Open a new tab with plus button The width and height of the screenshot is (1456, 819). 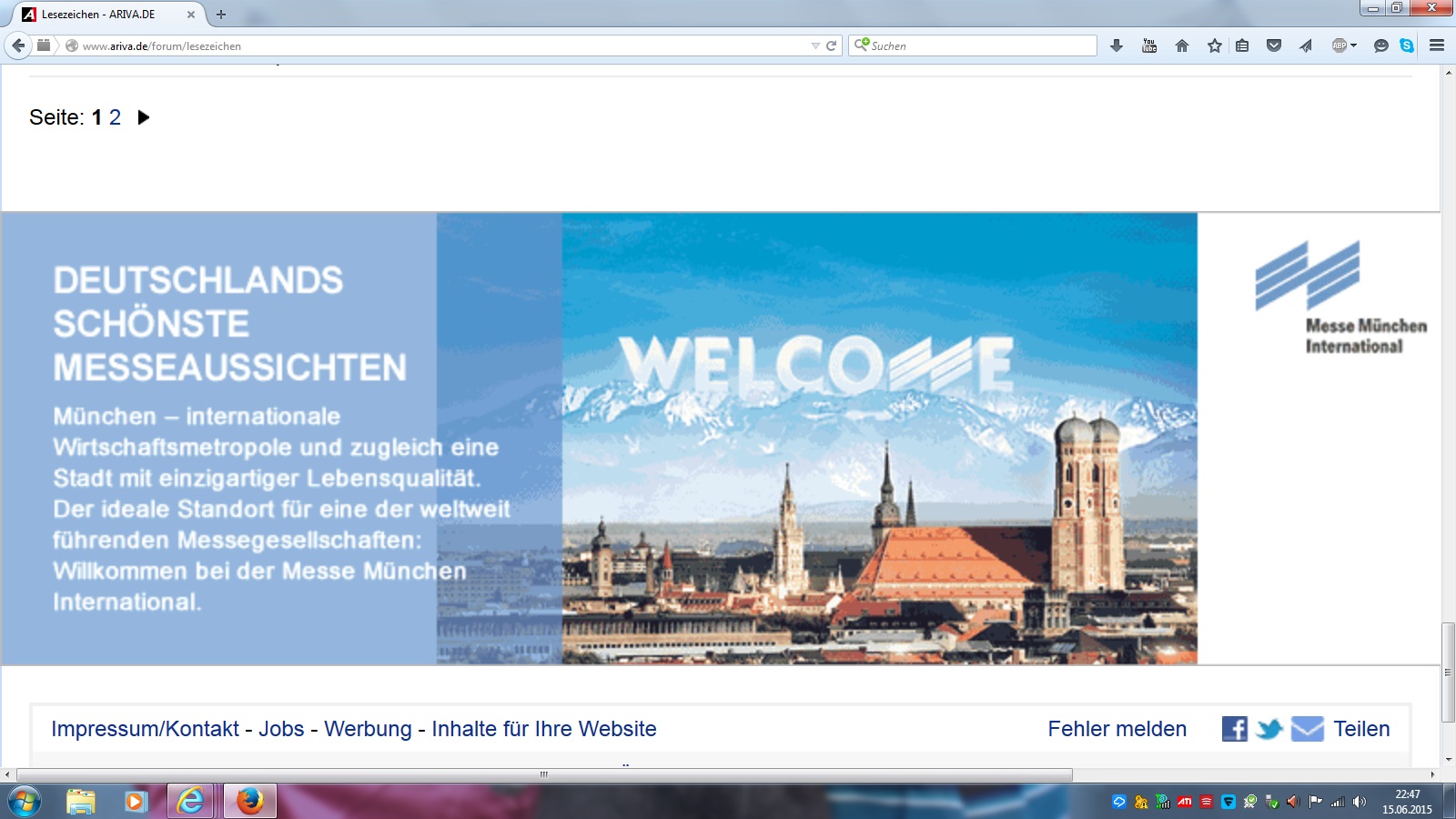221,15
